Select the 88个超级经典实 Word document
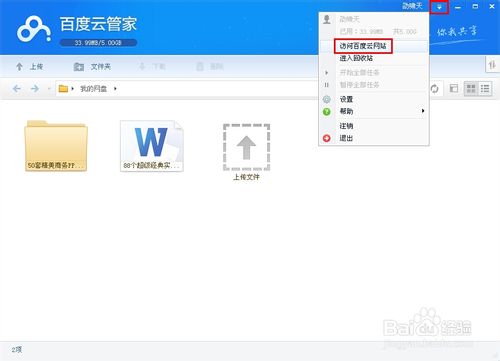Screen dimensions: 500x361 pos(152,146)
